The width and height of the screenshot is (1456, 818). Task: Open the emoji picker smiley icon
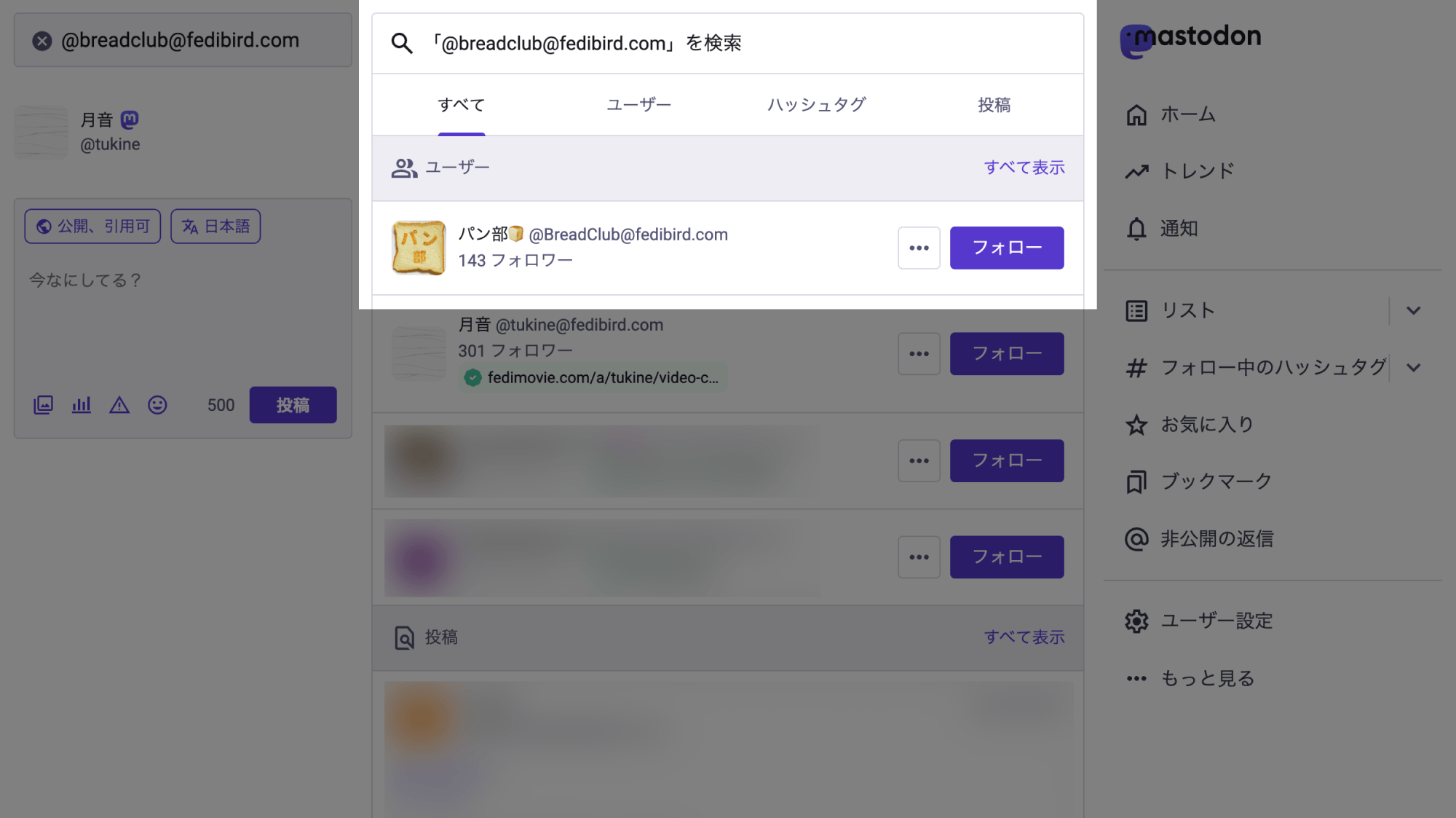157,405
